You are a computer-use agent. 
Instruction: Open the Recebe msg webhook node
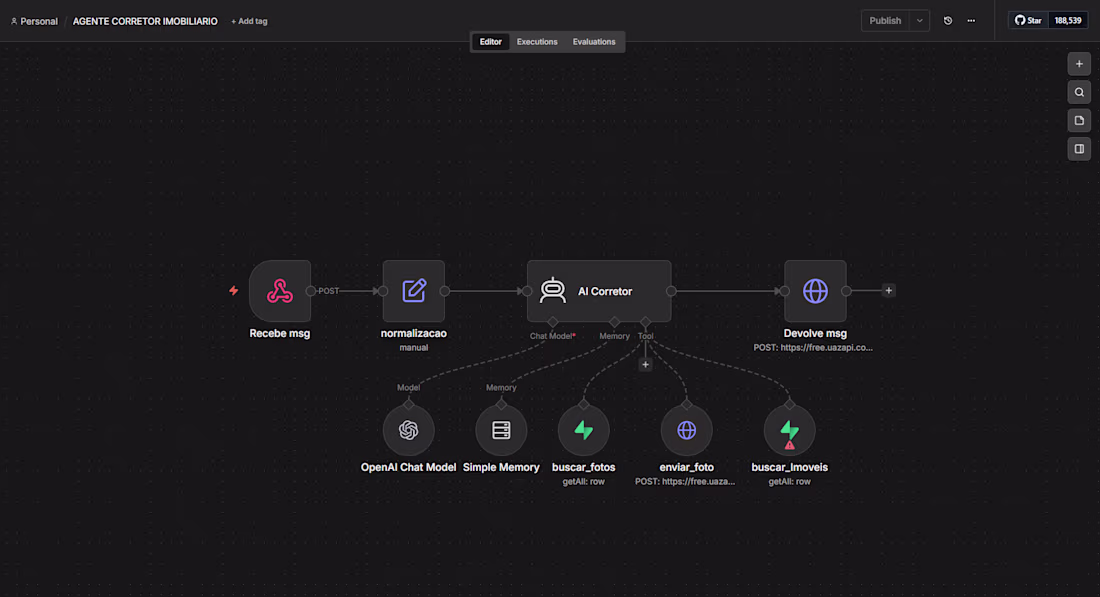(280, 291)
